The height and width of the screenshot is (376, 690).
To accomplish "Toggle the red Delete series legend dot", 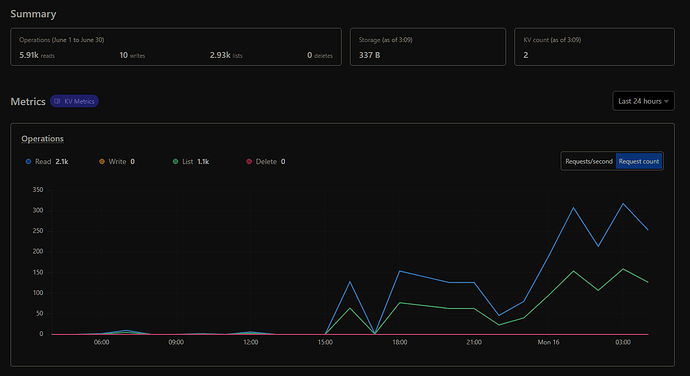I will 249,162.
